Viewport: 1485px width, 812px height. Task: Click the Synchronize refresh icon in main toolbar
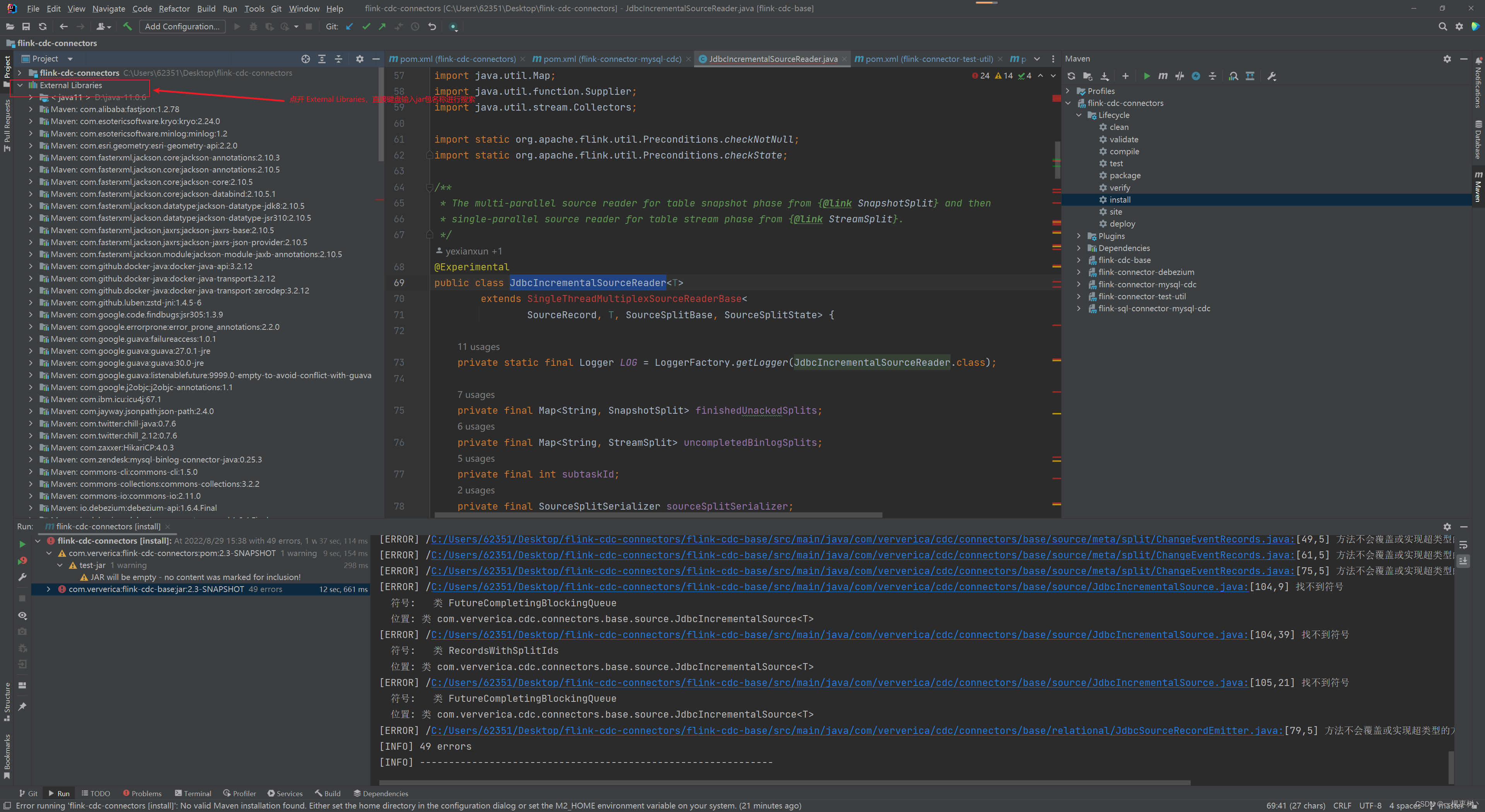click(x=43, y=27)
